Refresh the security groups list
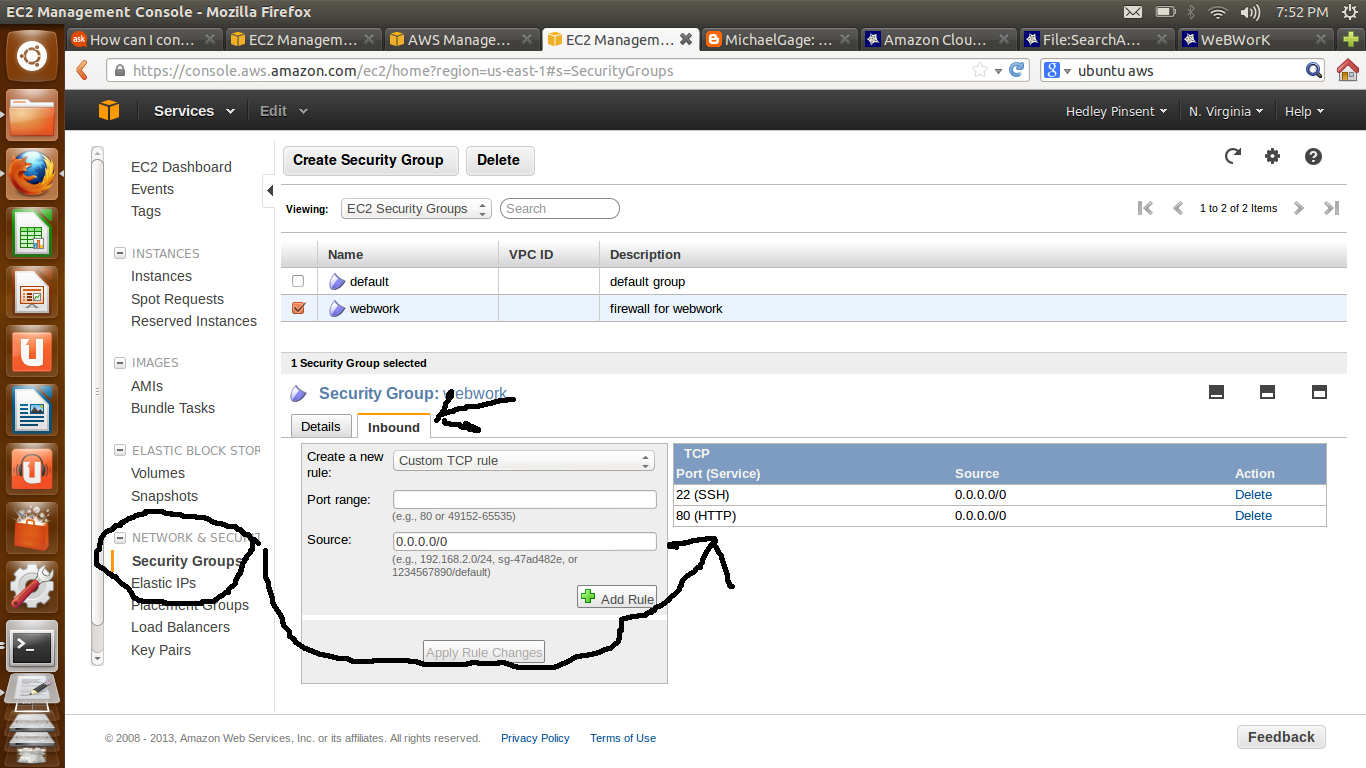This screenshot has width=1366, height=768. (x=1233, y=156)
